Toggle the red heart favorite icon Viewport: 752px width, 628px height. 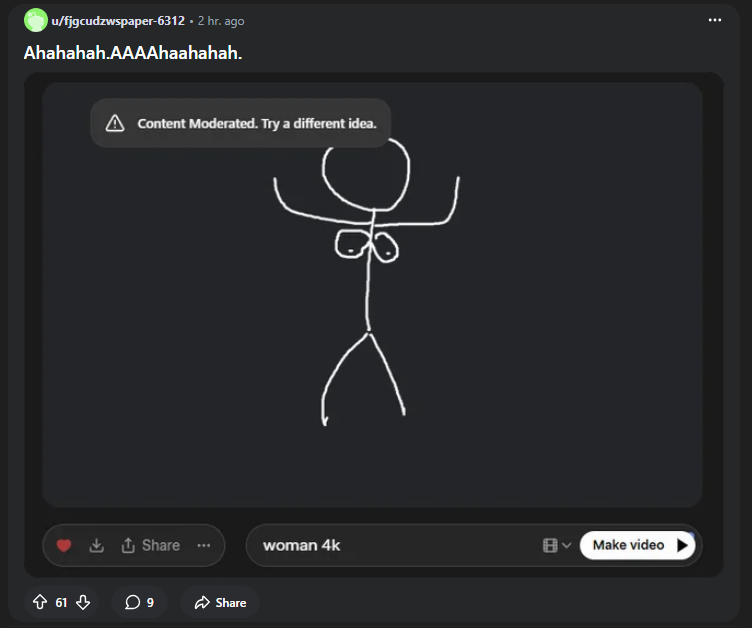coord(64,546)
